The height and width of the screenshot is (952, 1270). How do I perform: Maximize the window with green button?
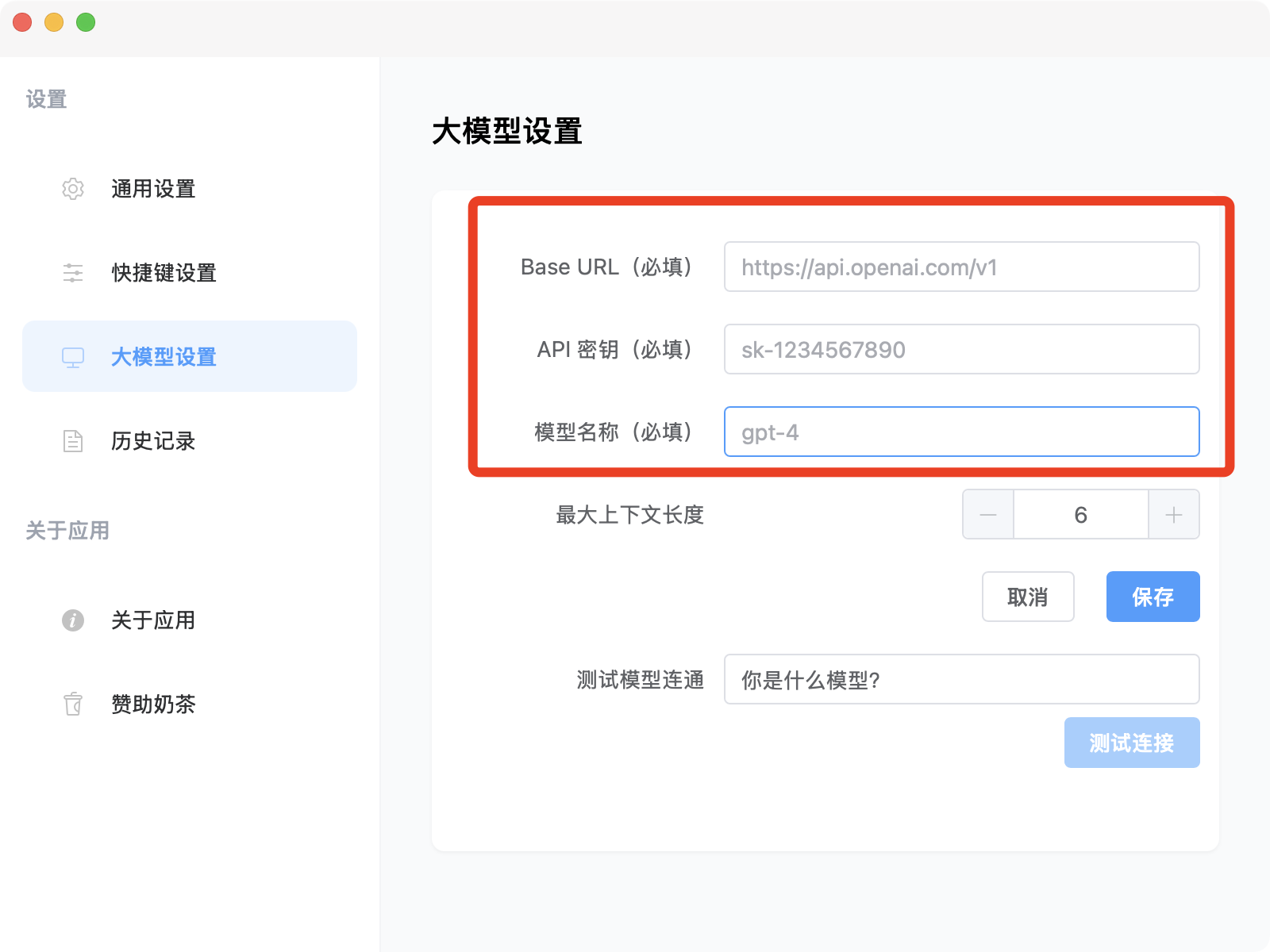click(x=86, y=22)
